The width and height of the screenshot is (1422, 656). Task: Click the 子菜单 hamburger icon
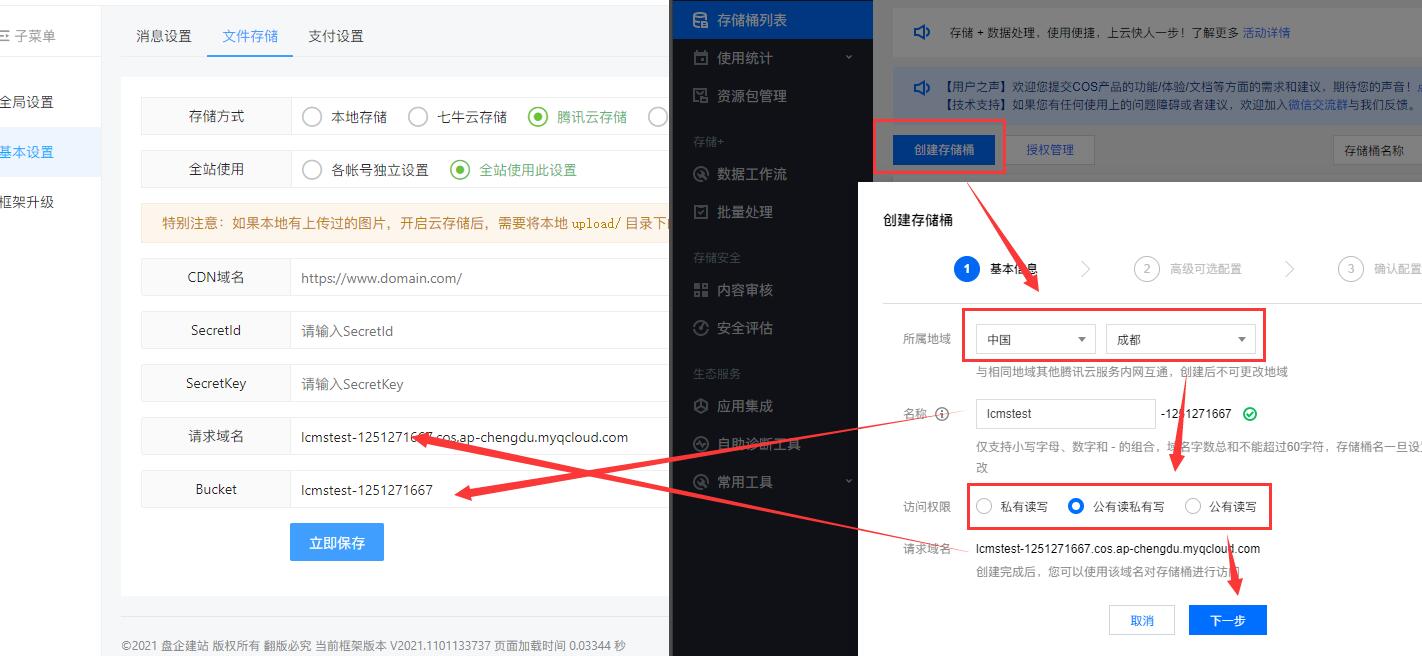(x=4, y=36)
